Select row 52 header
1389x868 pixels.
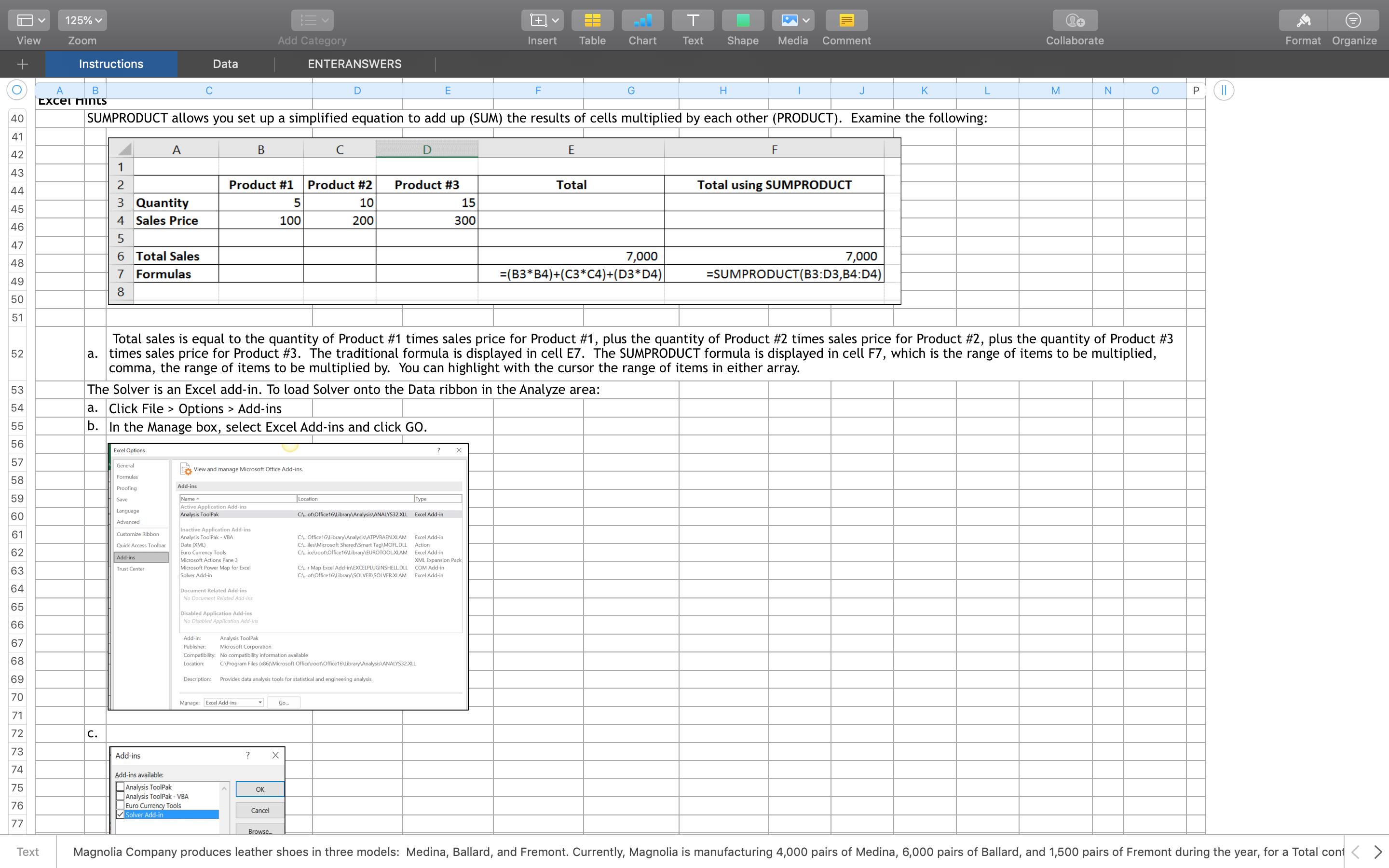point(17,353)
